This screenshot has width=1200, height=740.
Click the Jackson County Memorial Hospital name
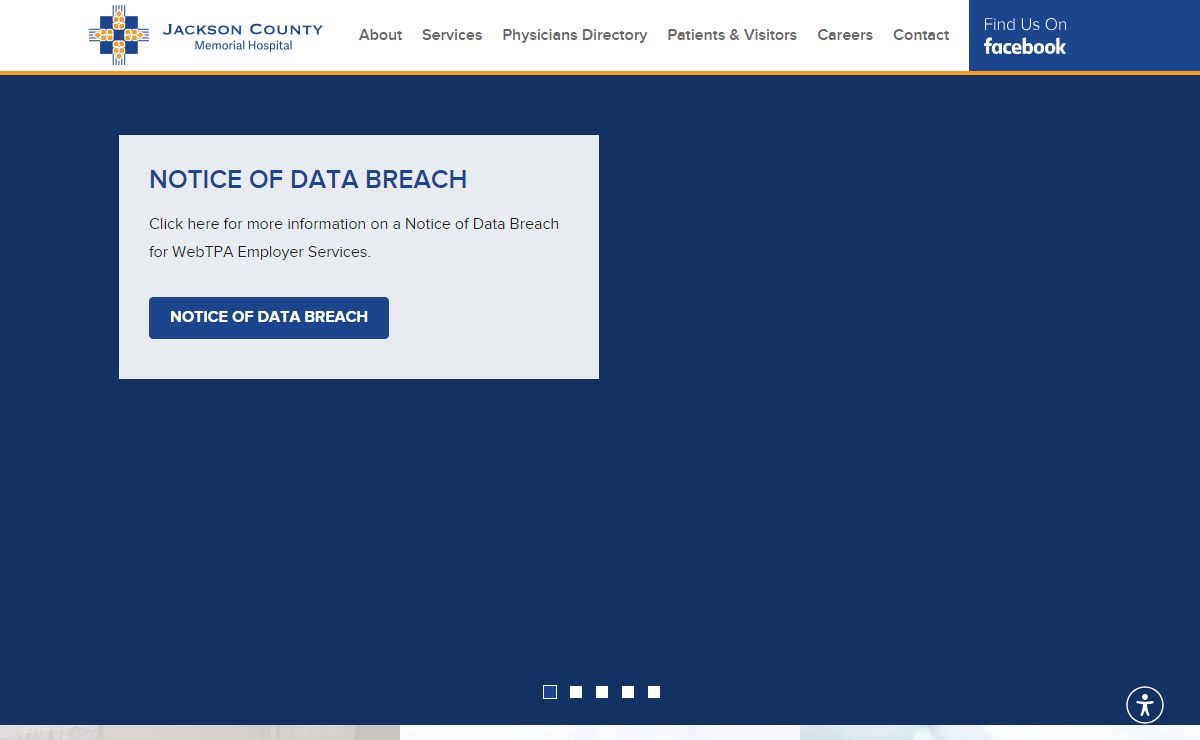243,36
